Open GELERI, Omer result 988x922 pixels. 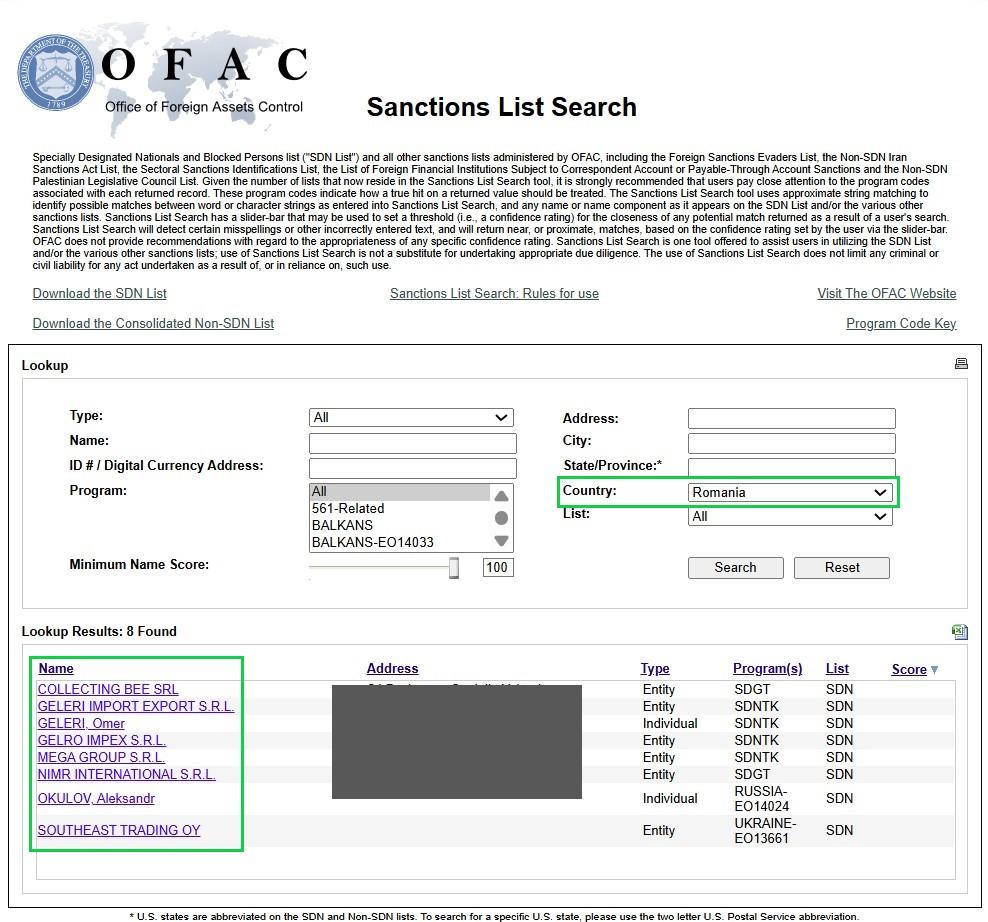click(81, 723)
